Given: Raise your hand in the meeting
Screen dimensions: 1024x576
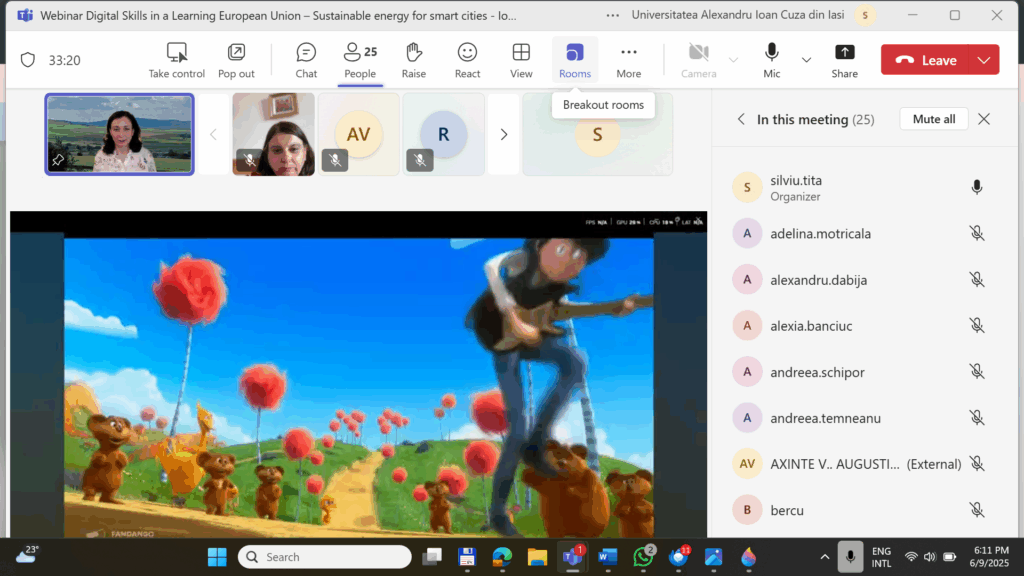Looking at the screenshot, I should click(414, 60).
